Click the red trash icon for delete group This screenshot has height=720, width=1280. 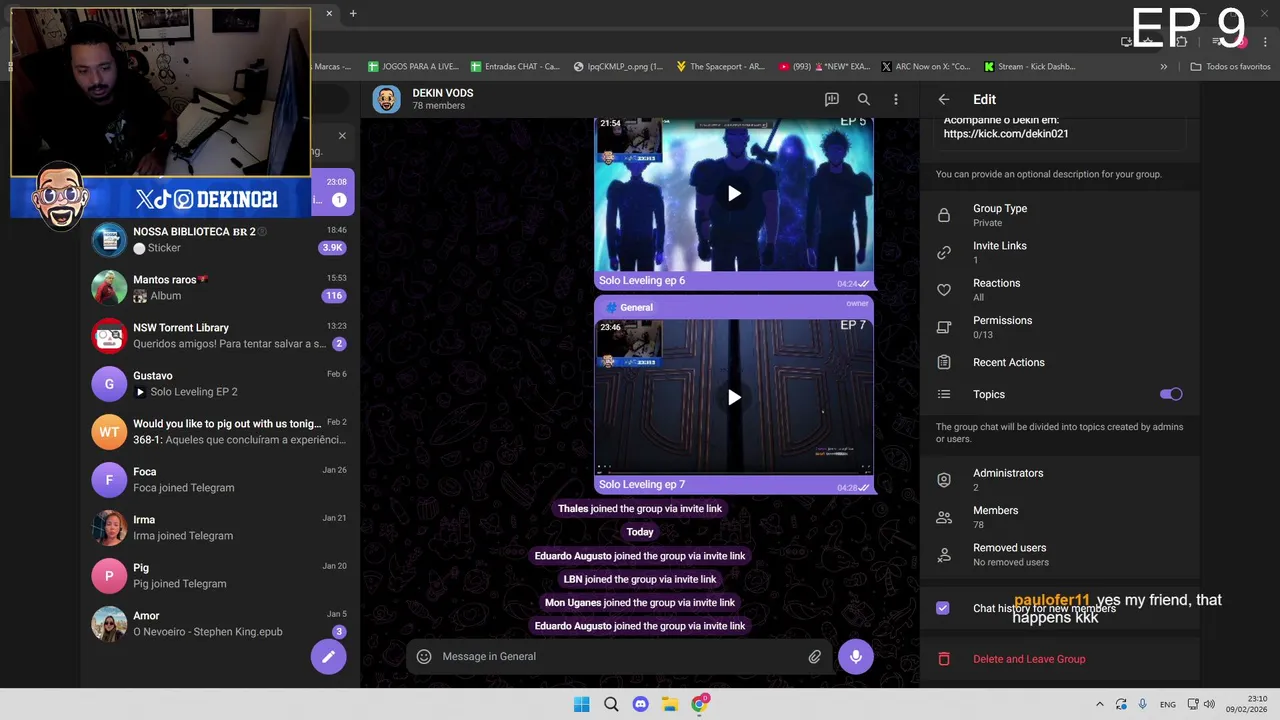(x=943, y=659)
